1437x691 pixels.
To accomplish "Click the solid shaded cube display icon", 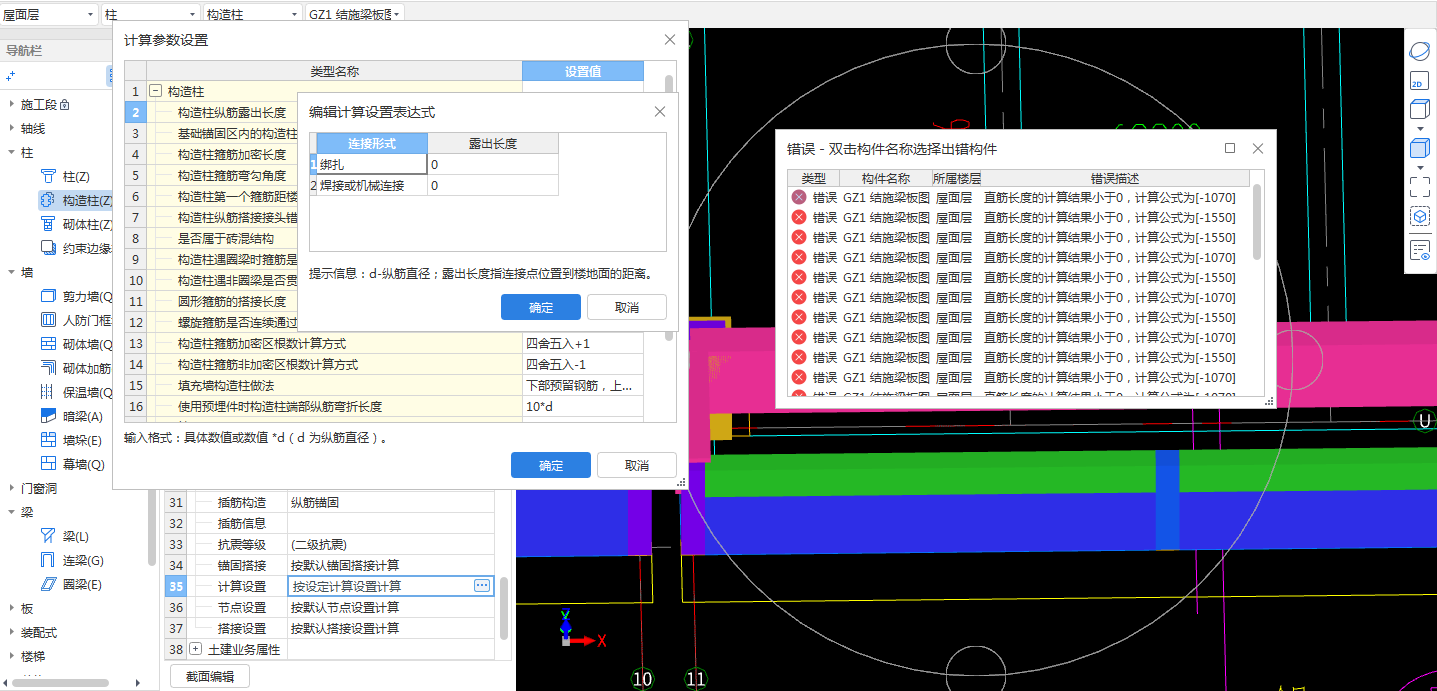I will click(1419, 149).
